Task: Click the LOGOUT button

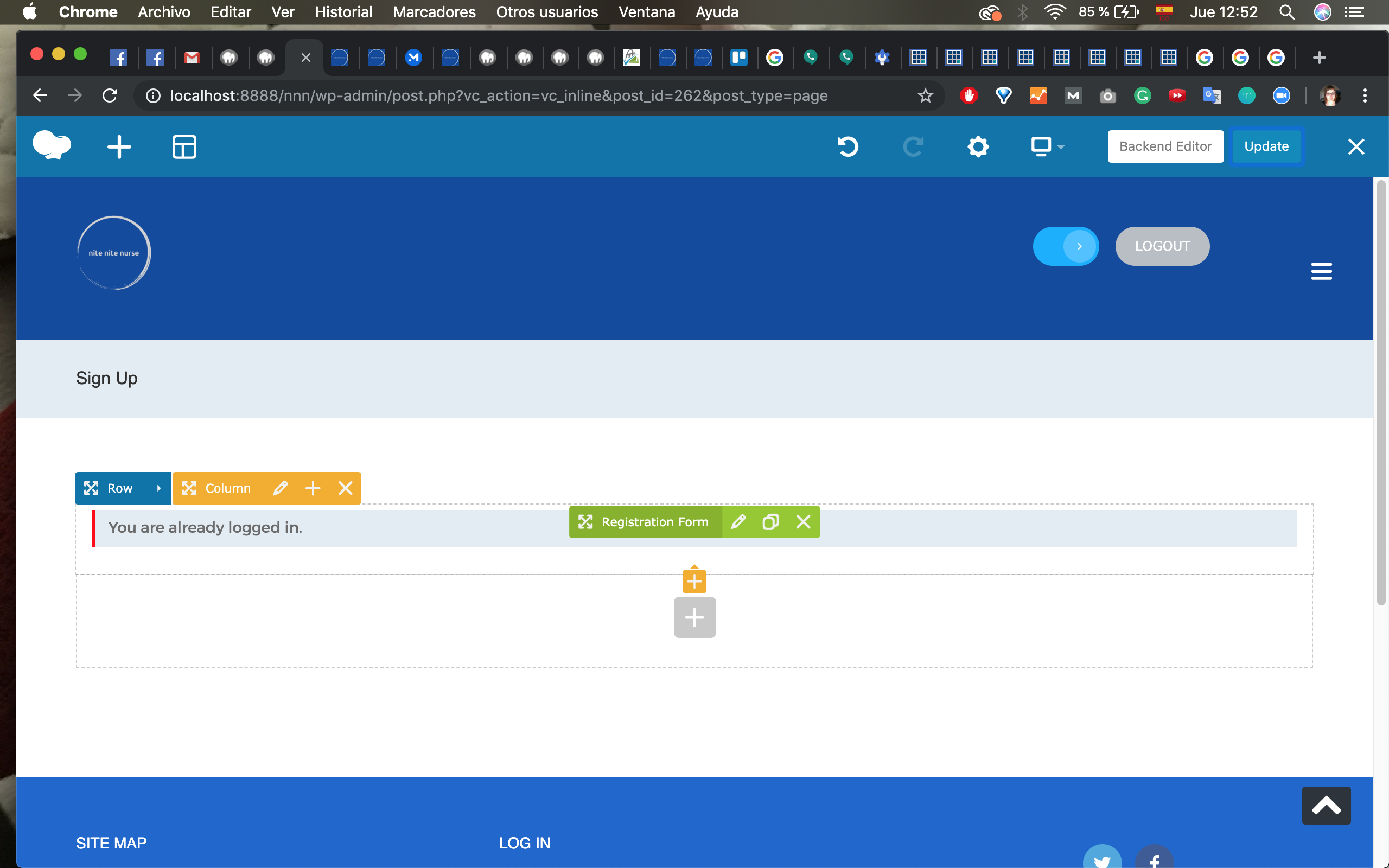Action: click(1162, 246)
